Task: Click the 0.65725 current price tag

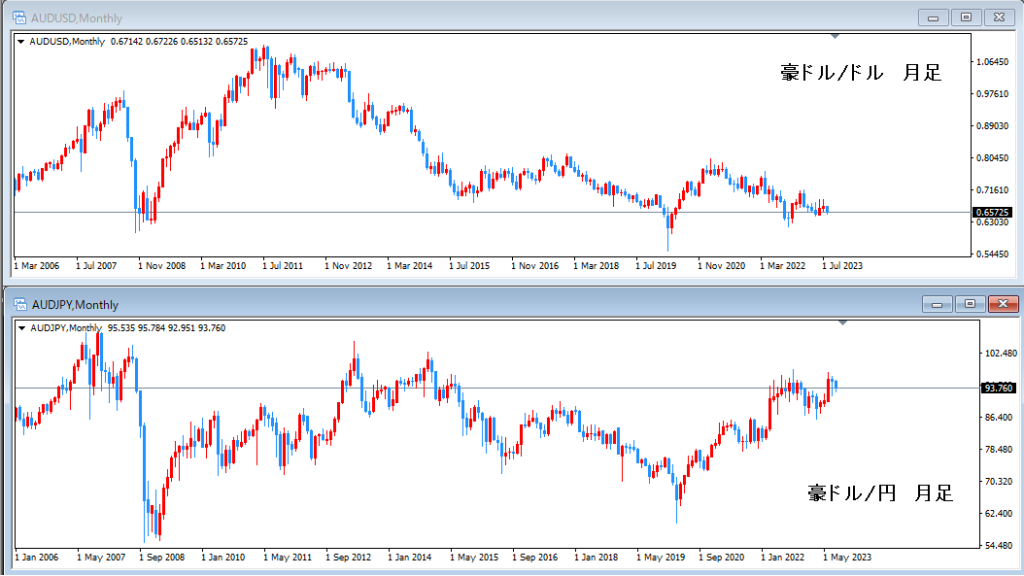Action: click(x=994, y=212)
